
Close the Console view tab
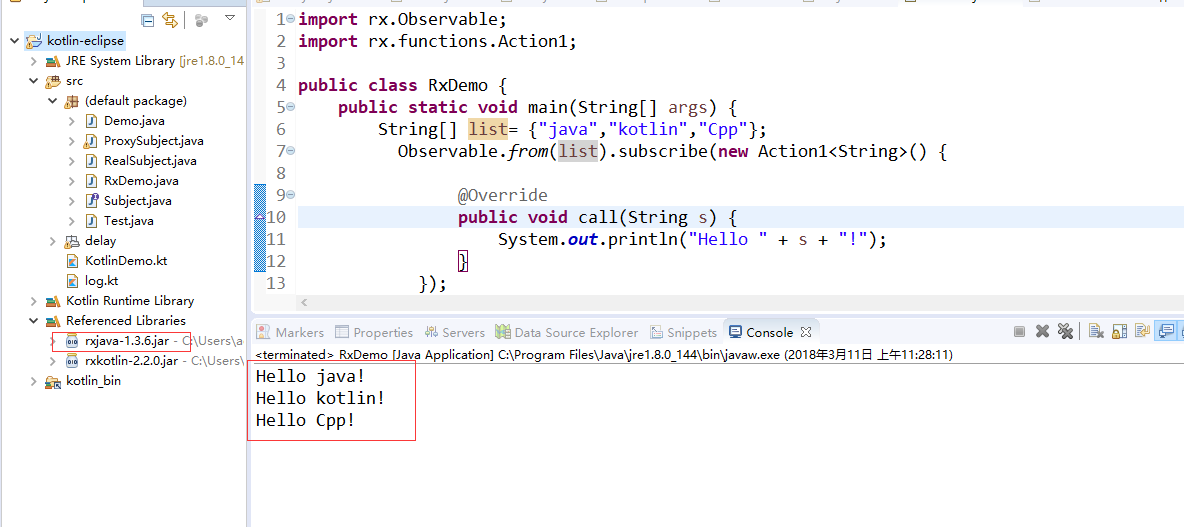coord(806,332)
